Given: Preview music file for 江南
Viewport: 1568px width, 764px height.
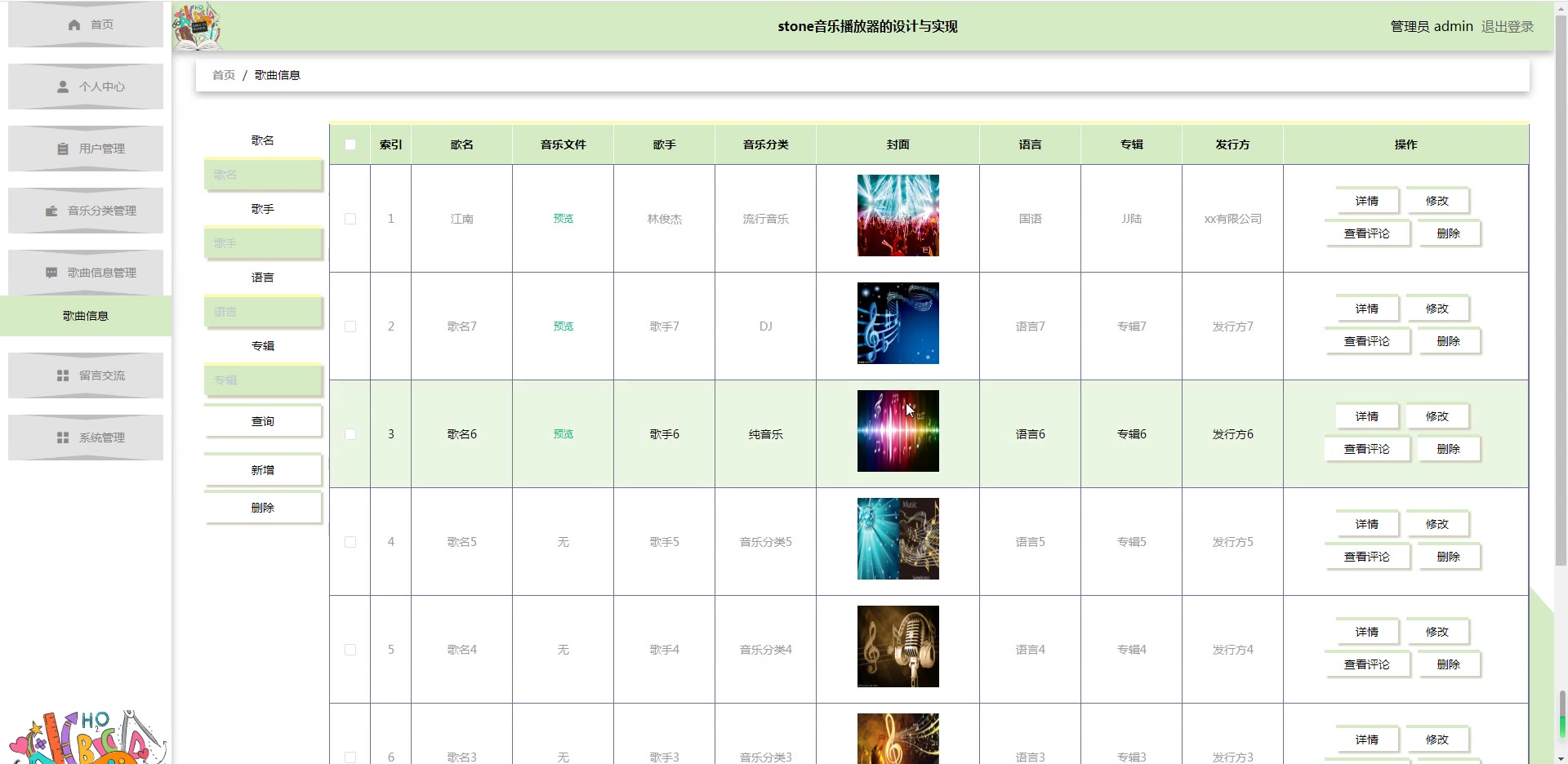Looking at the screenshot, I should pos(563,219).
